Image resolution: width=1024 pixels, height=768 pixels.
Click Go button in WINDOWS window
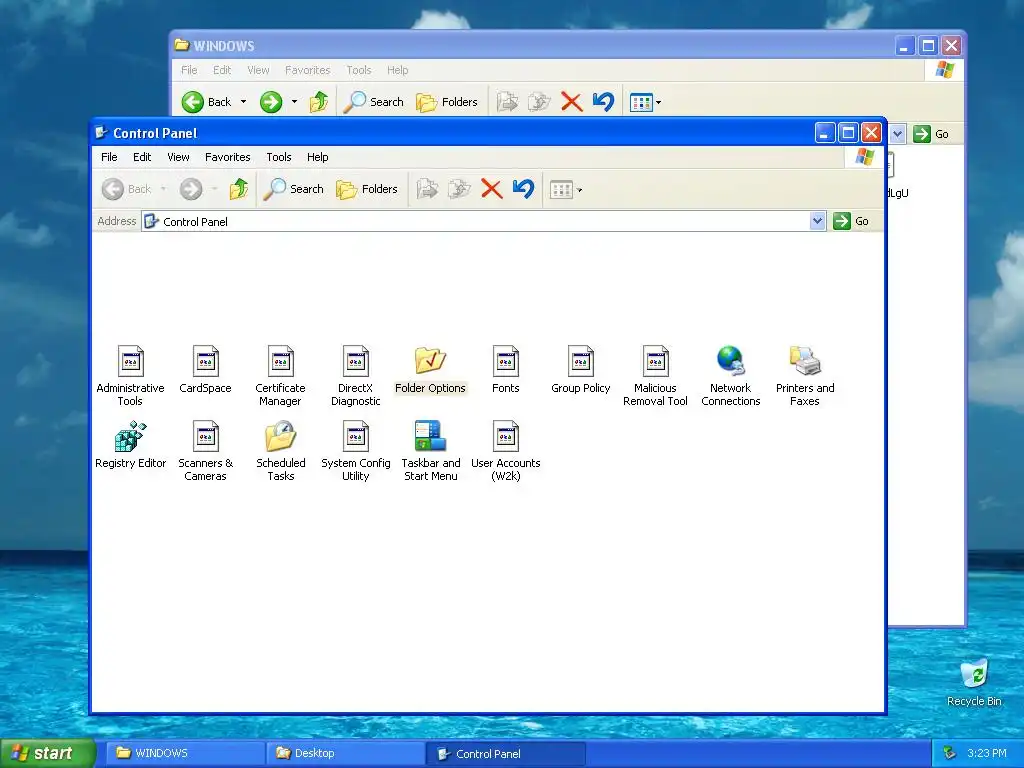click(931, 134)
